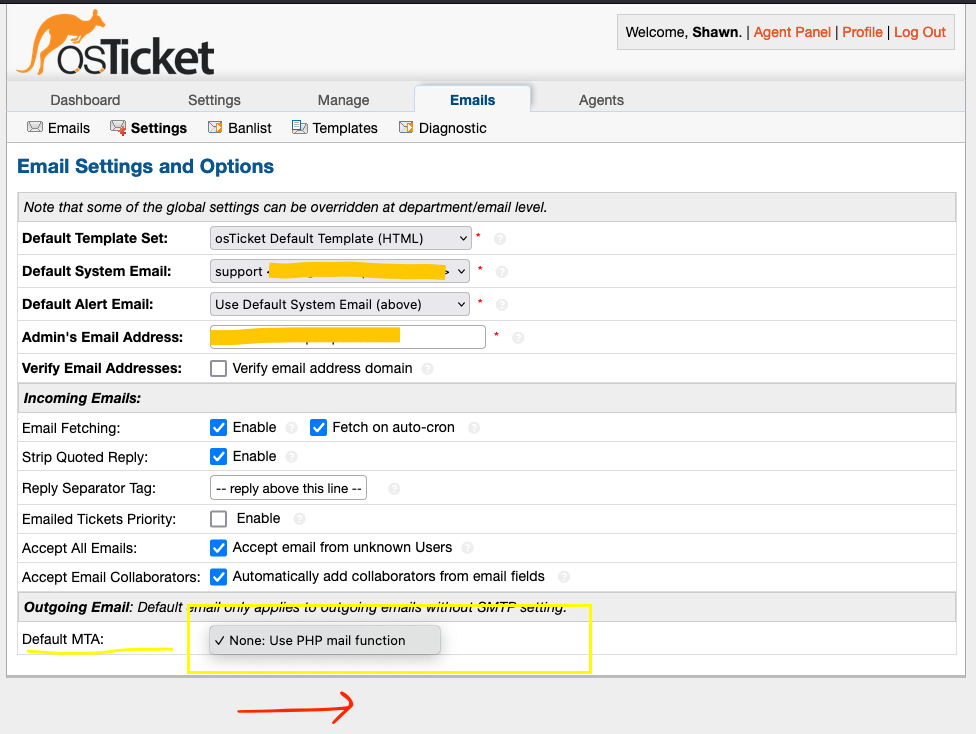Click the osTicket kangaroo logo
Viewport: 976px width, 734px height.
pos(116,44)
